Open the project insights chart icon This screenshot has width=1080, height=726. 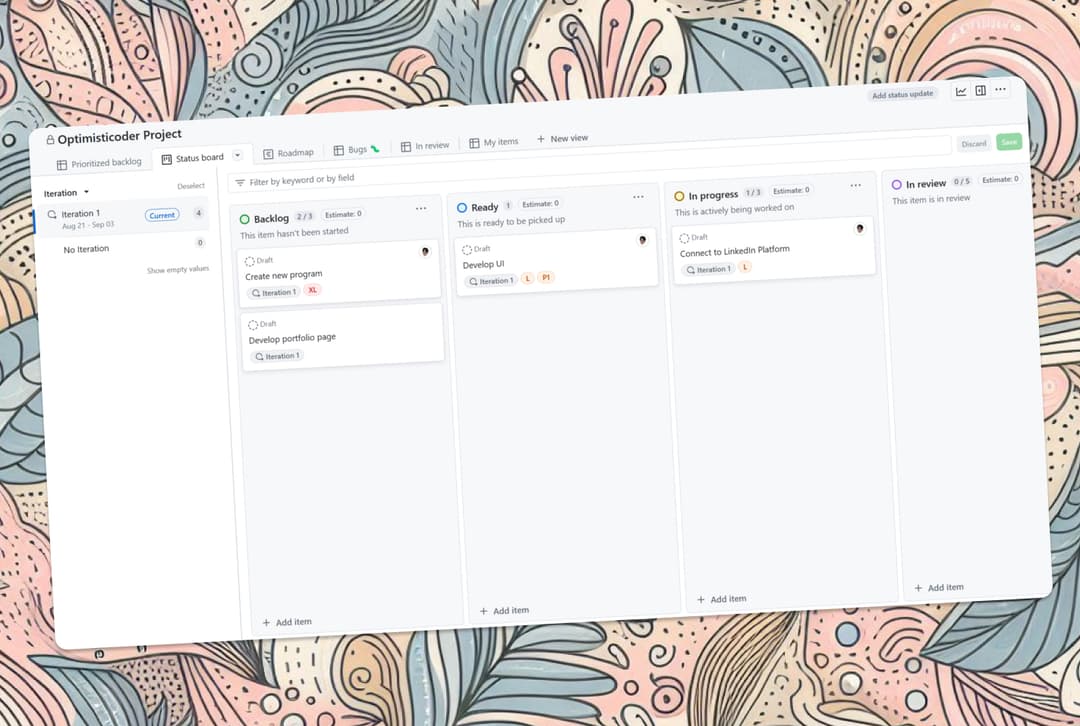click(x=960, y=90)
